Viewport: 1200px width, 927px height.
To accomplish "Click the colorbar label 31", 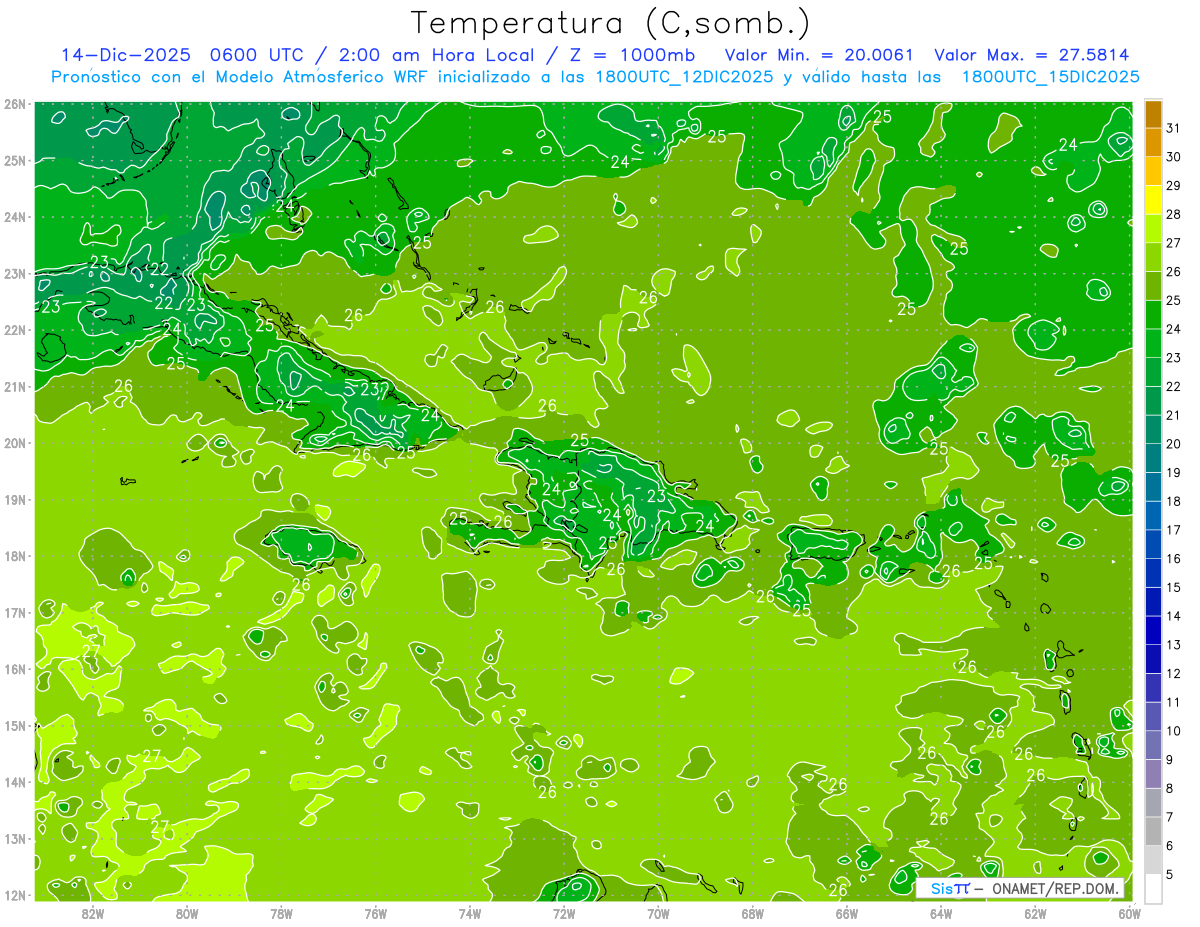I will [x=1174, y=128].
